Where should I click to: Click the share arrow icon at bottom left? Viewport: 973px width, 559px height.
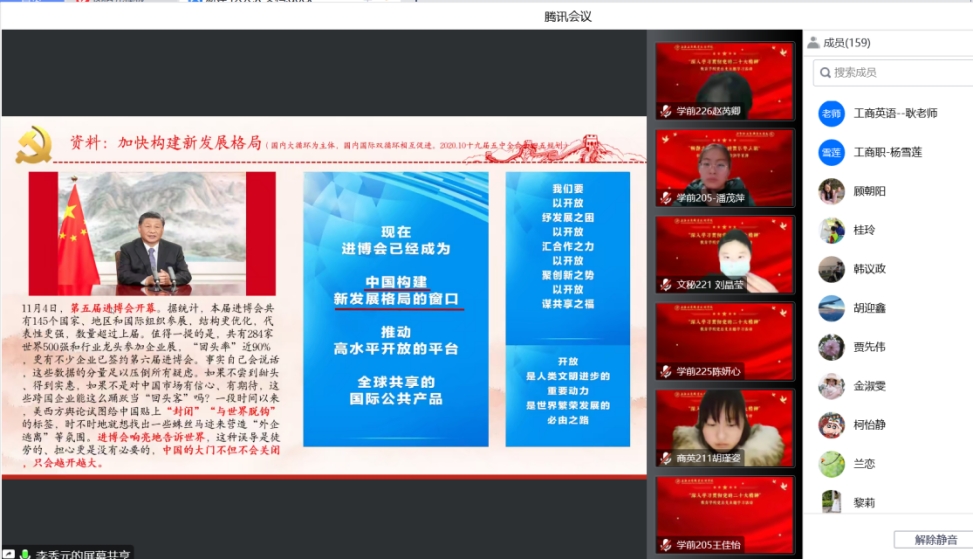8,554
